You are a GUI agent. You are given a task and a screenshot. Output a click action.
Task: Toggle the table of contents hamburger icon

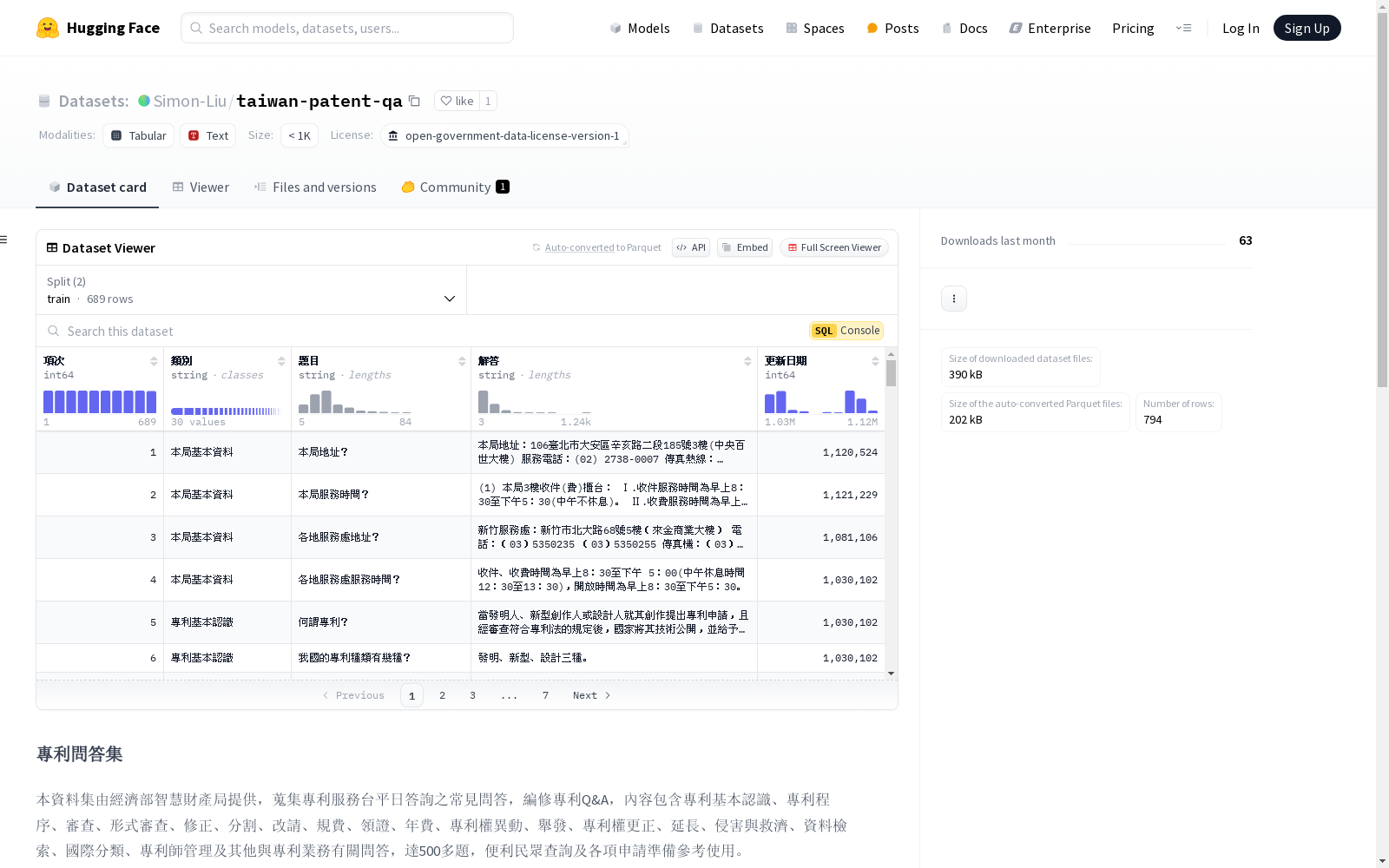(4, 240)
